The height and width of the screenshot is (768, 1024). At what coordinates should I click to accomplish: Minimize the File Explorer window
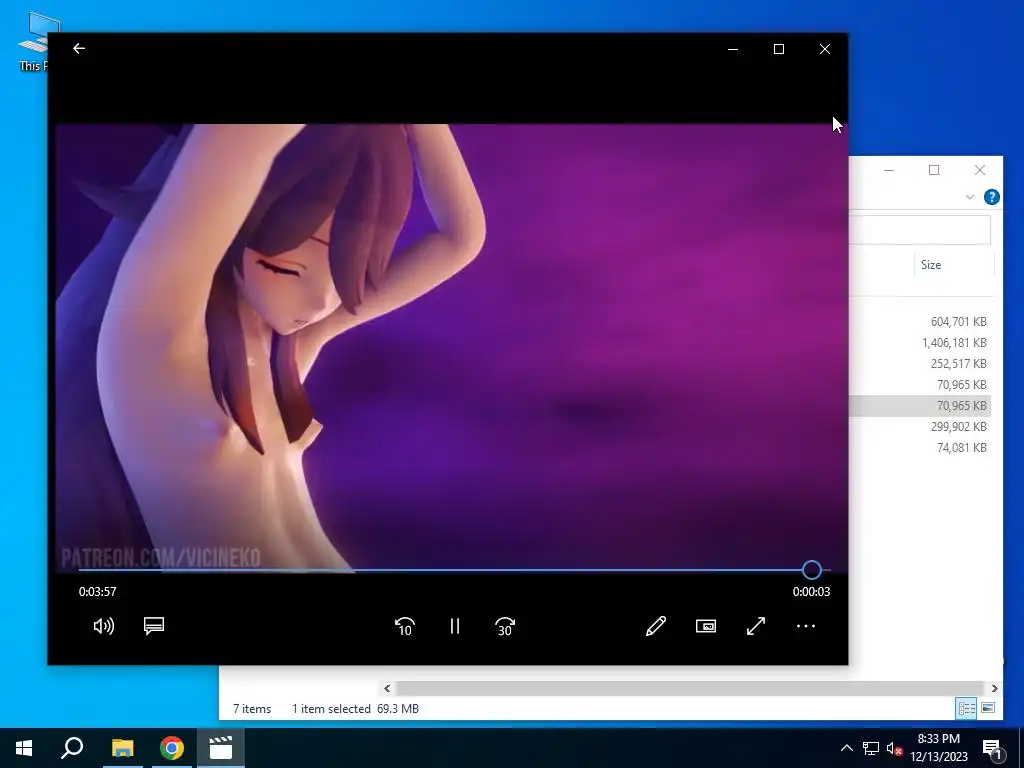tap(889, 170)
